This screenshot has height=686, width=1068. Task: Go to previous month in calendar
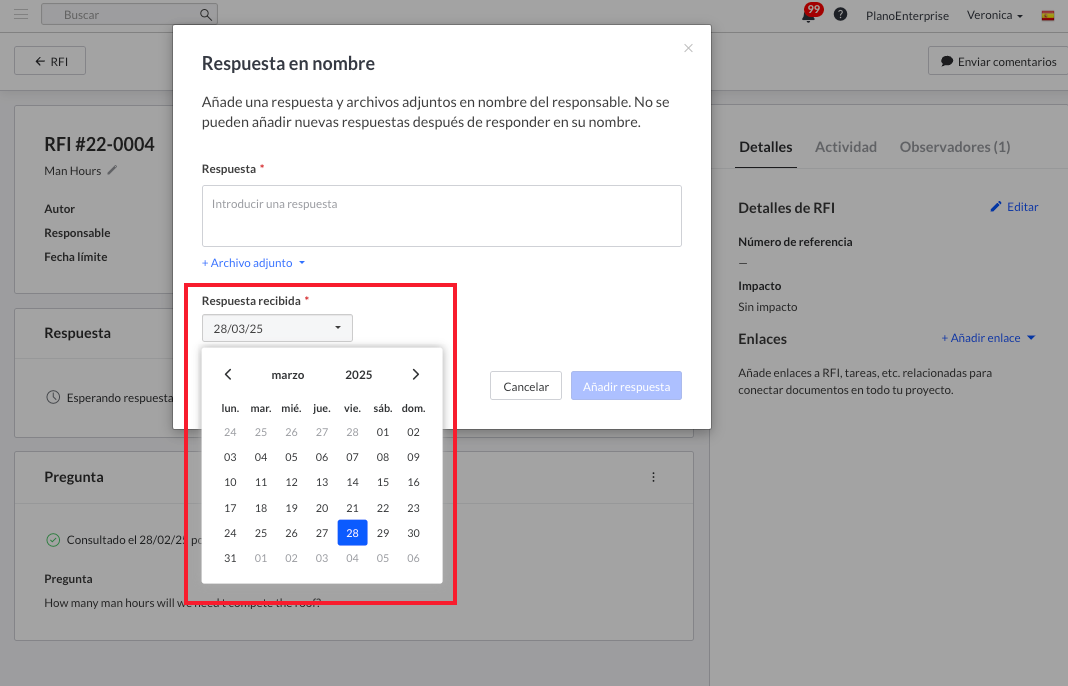tap(228, 375)
